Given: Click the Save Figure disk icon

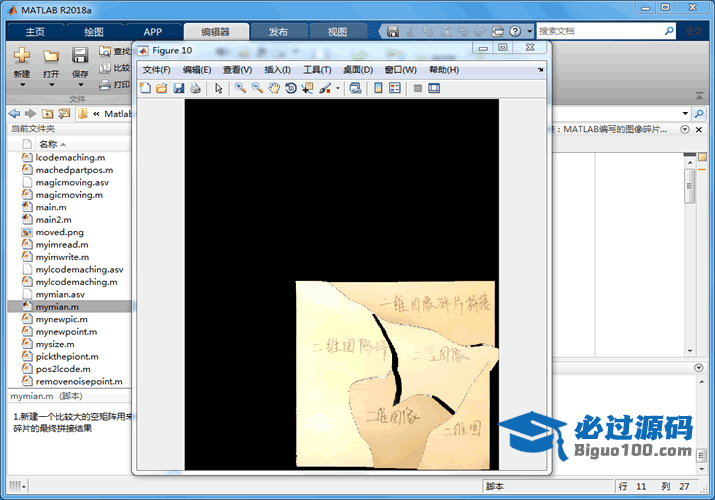Looking at the screenshot, I should [x=179, y=88].
